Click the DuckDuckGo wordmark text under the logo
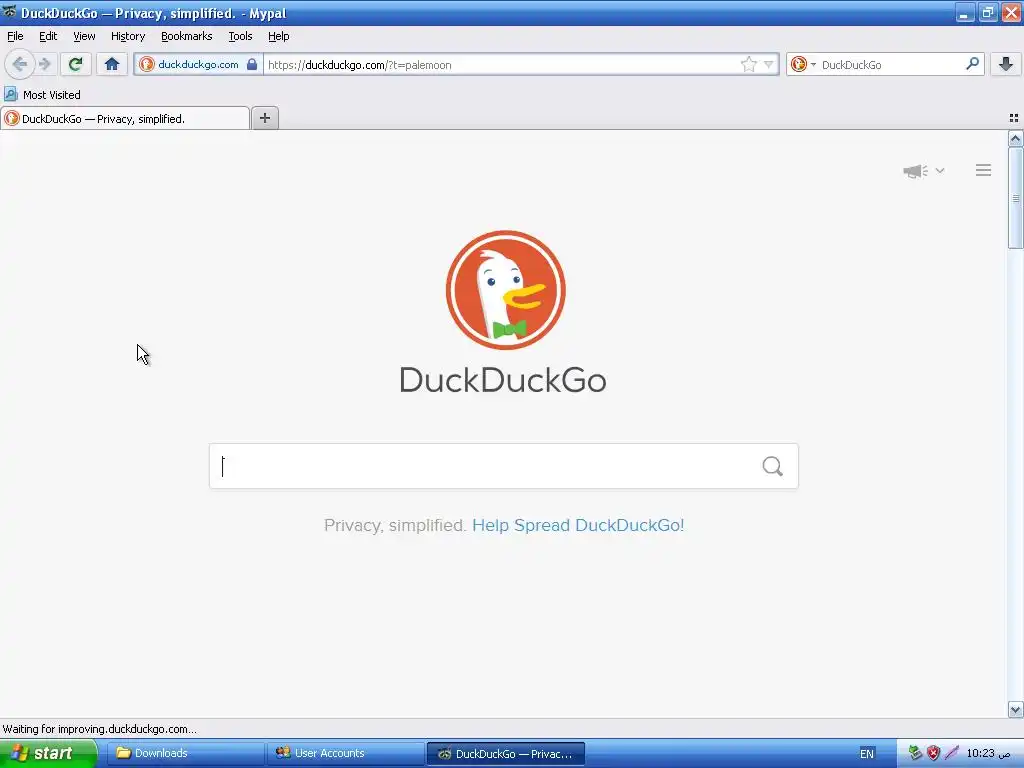This screenshot has height=768, width=1024. coord(503,380)
